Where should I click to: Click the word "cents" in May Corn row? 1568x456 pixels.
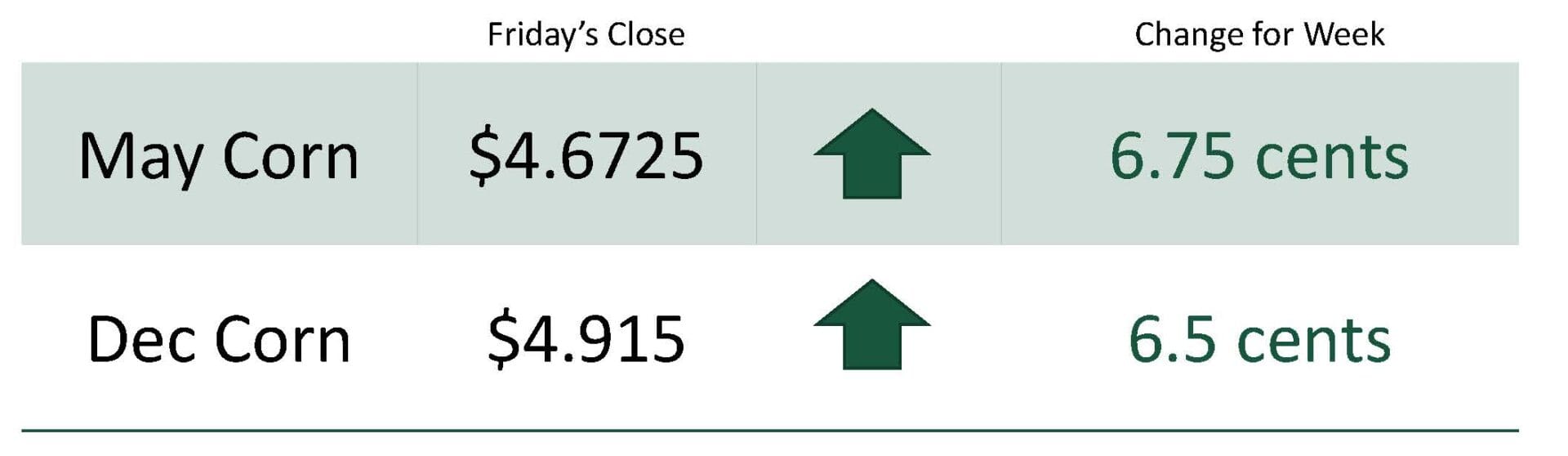pos(1332,158)
